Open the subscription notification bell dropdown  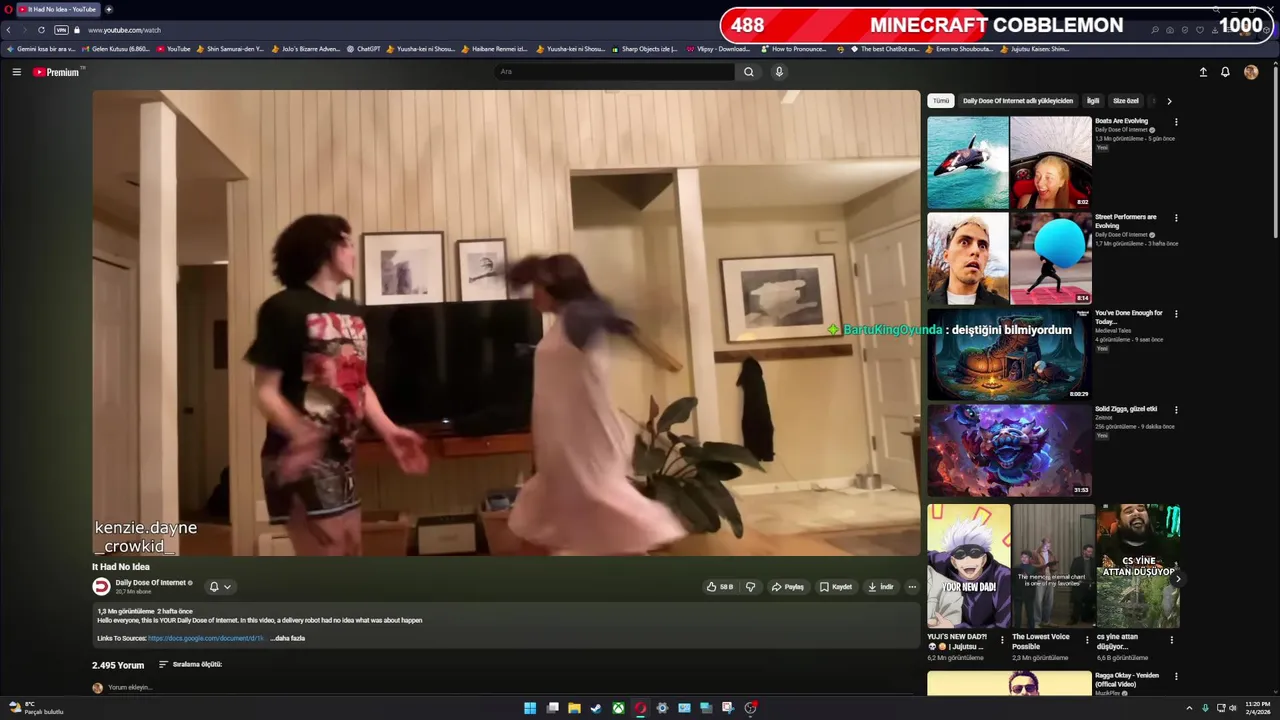[219, 587]
